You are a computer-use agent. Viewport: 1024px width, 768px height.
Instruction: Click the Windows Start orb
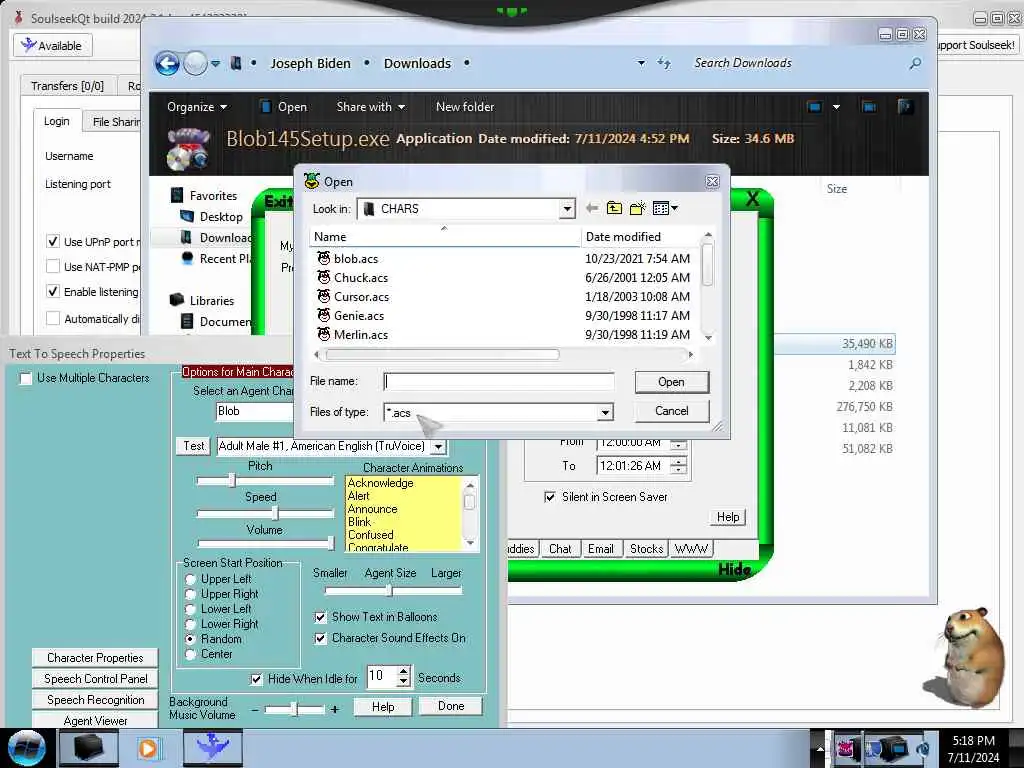click(27, 748)
